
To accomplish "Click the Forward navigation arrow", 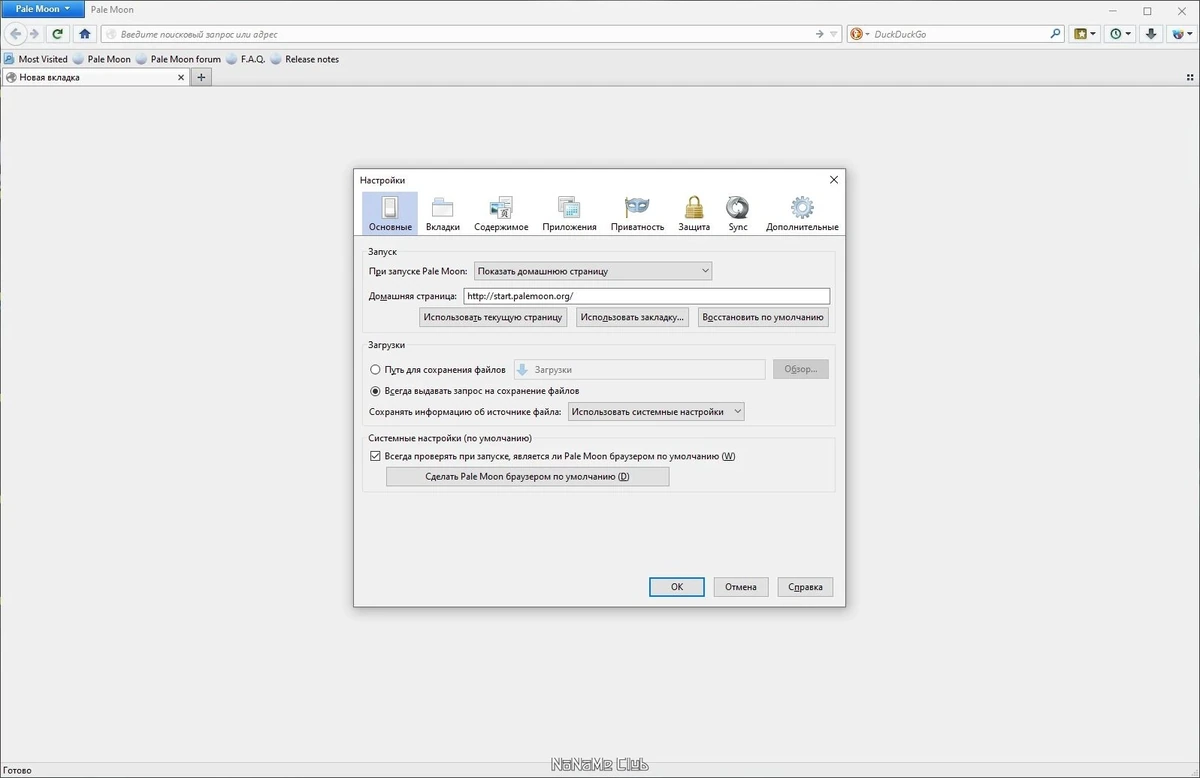I will (34, 34).
